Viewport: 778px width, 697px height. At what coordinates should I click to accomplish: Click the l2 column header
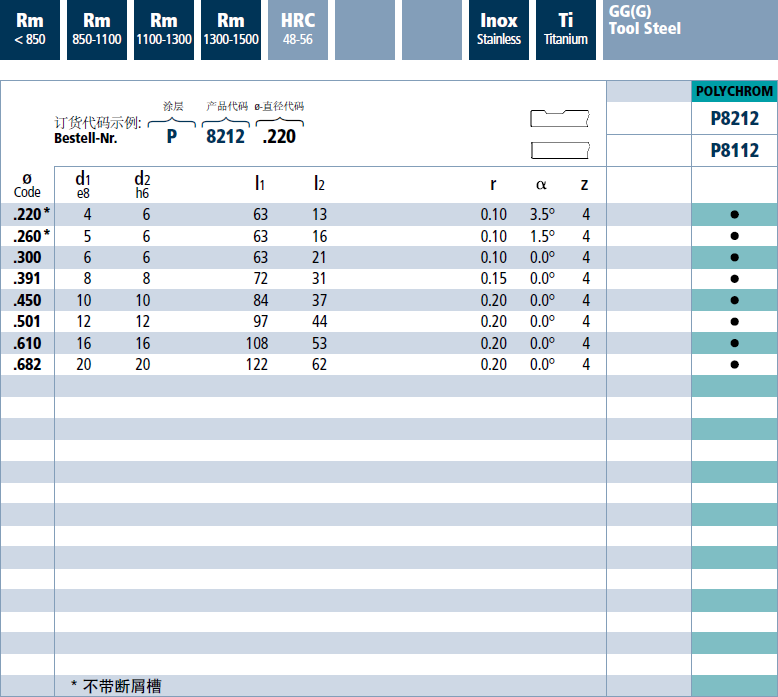319,184
